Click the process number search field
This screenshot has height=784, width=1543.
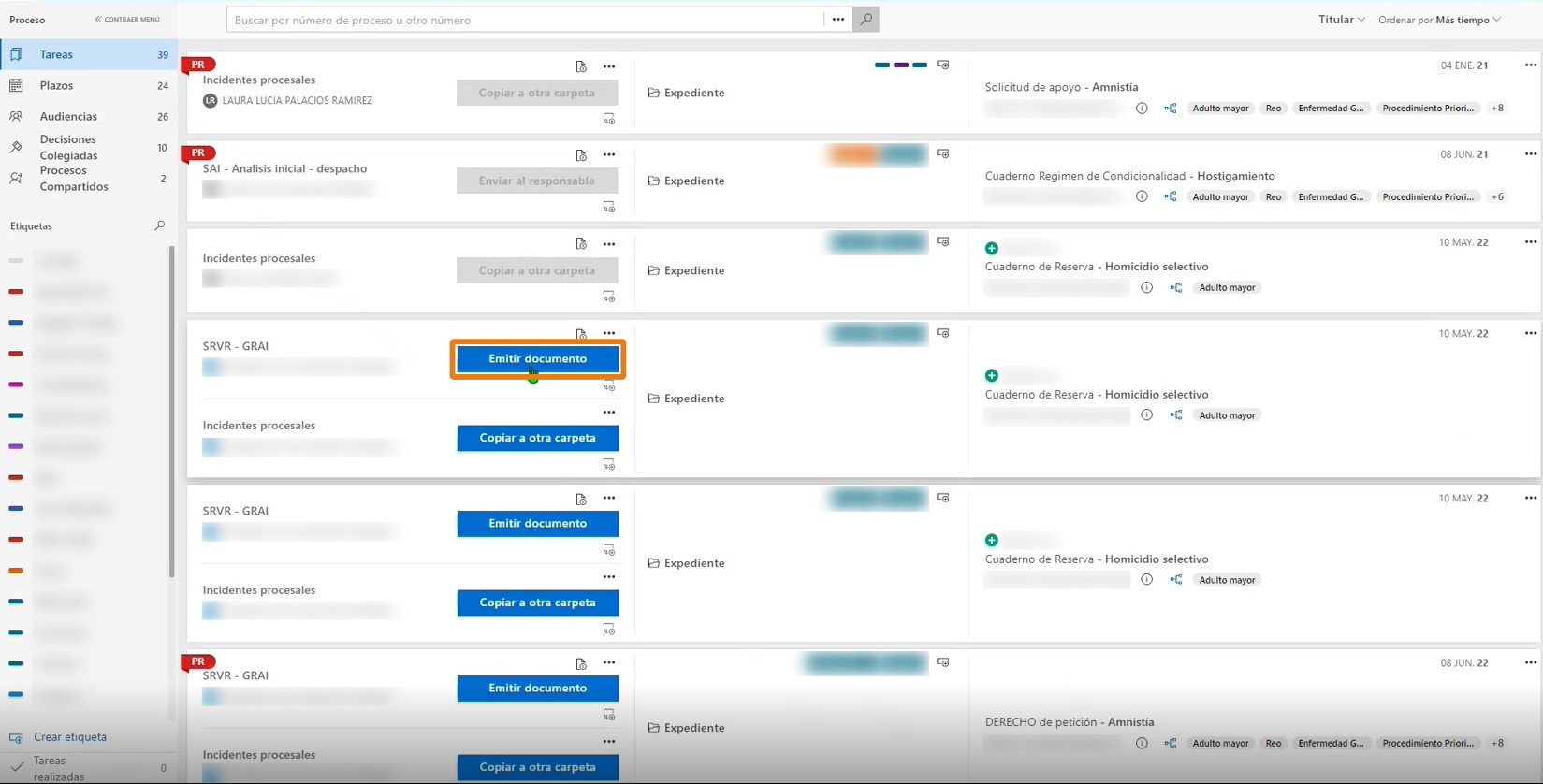pos(526,20)
